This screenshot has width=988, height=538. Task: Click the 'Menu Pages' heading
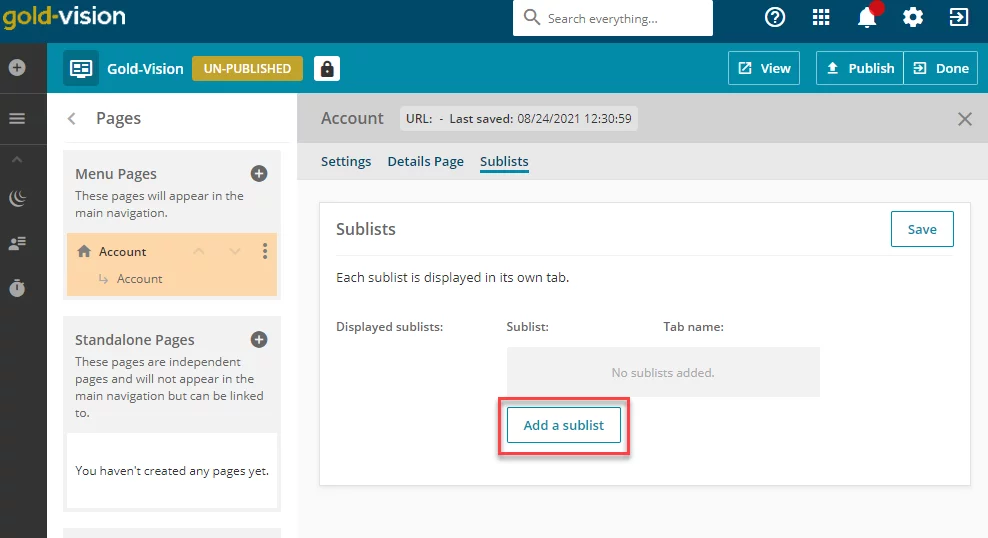116,174
